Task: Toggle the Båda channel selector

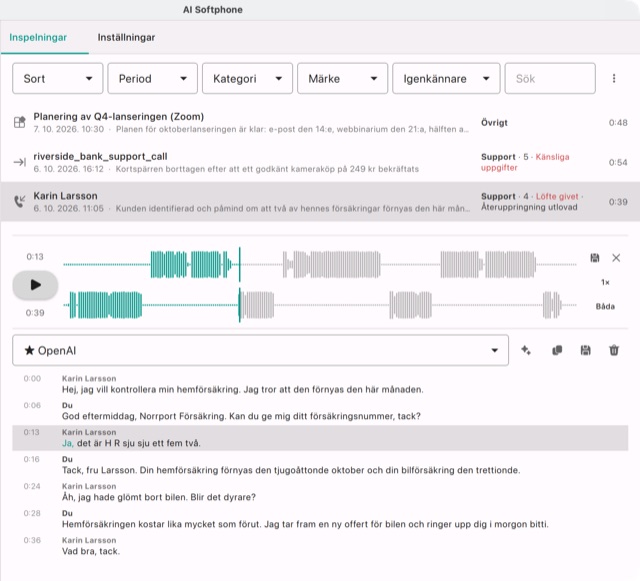Action: pos(605,306)
